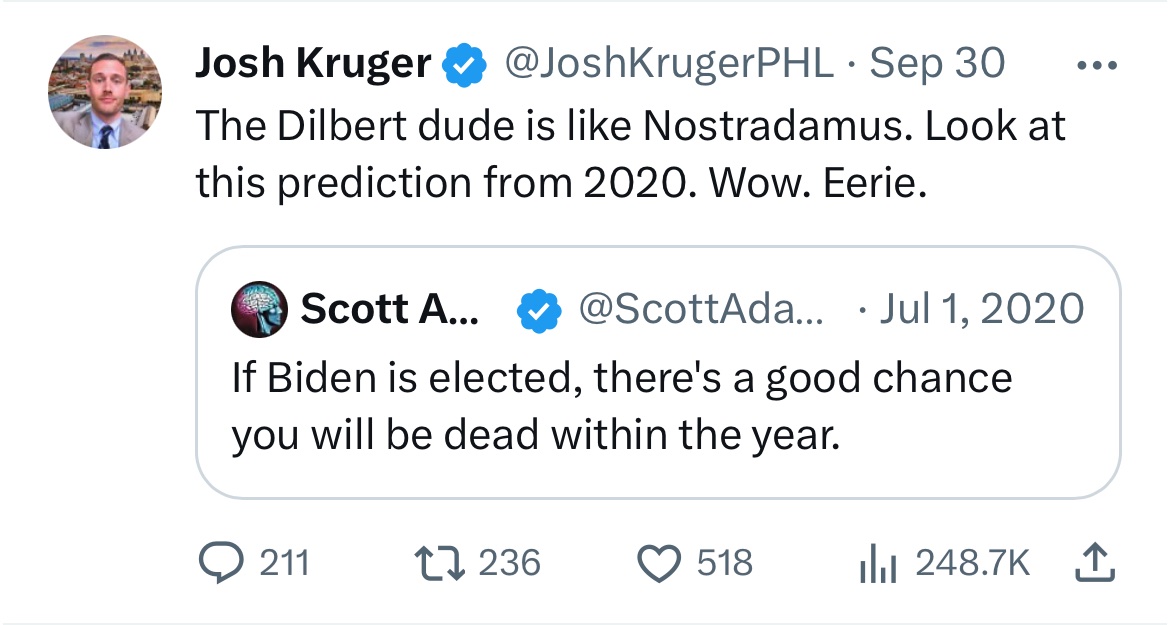Open the three-dot more options menu

1097,64
